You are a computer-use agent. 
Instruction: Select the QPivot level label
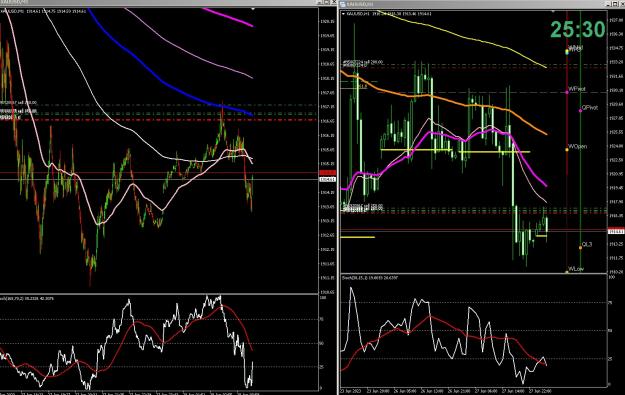pyautogui.click(x=590, y=108)
